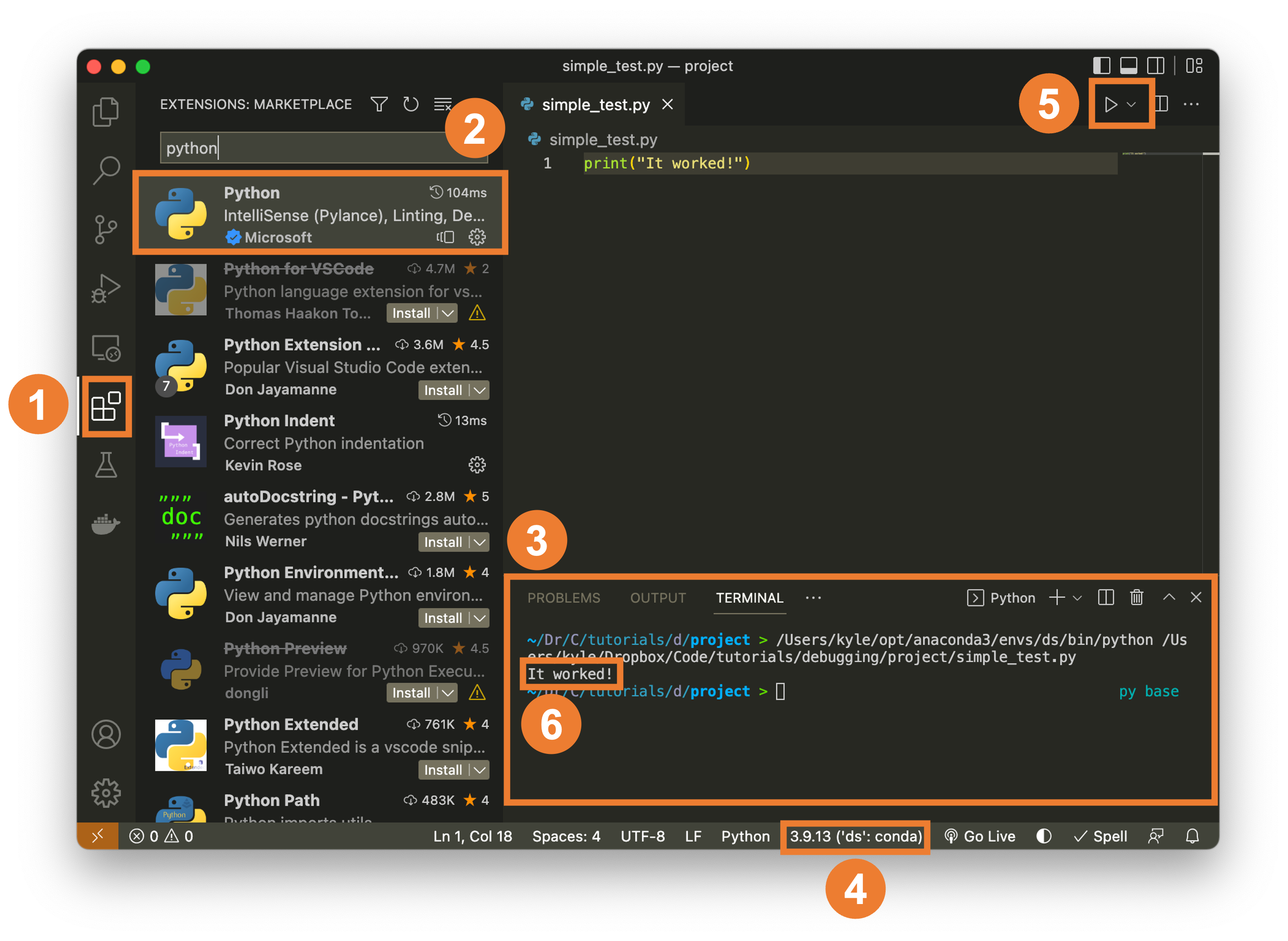1288x941 pixels.
Task: Toggle the bottom panel visibility
Action: tap(1129, 66)
